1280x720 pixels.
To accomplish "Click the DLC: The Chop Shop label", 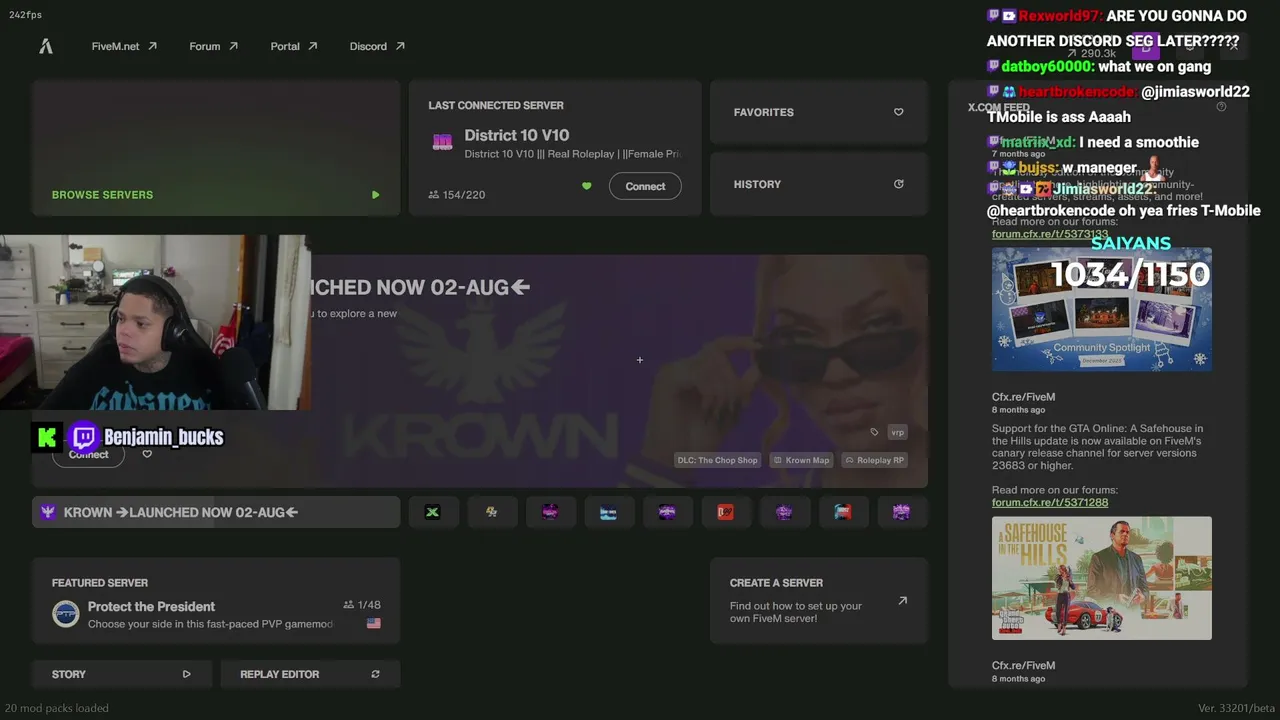I will point(718,460).
